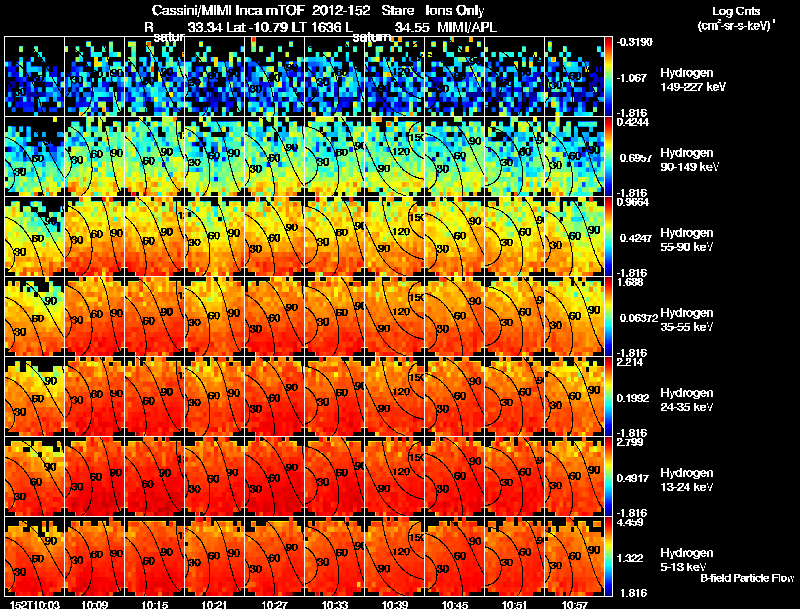Click the colorbar value '1.688'
The height and width of the screenshot is (609, 800).
630,283
